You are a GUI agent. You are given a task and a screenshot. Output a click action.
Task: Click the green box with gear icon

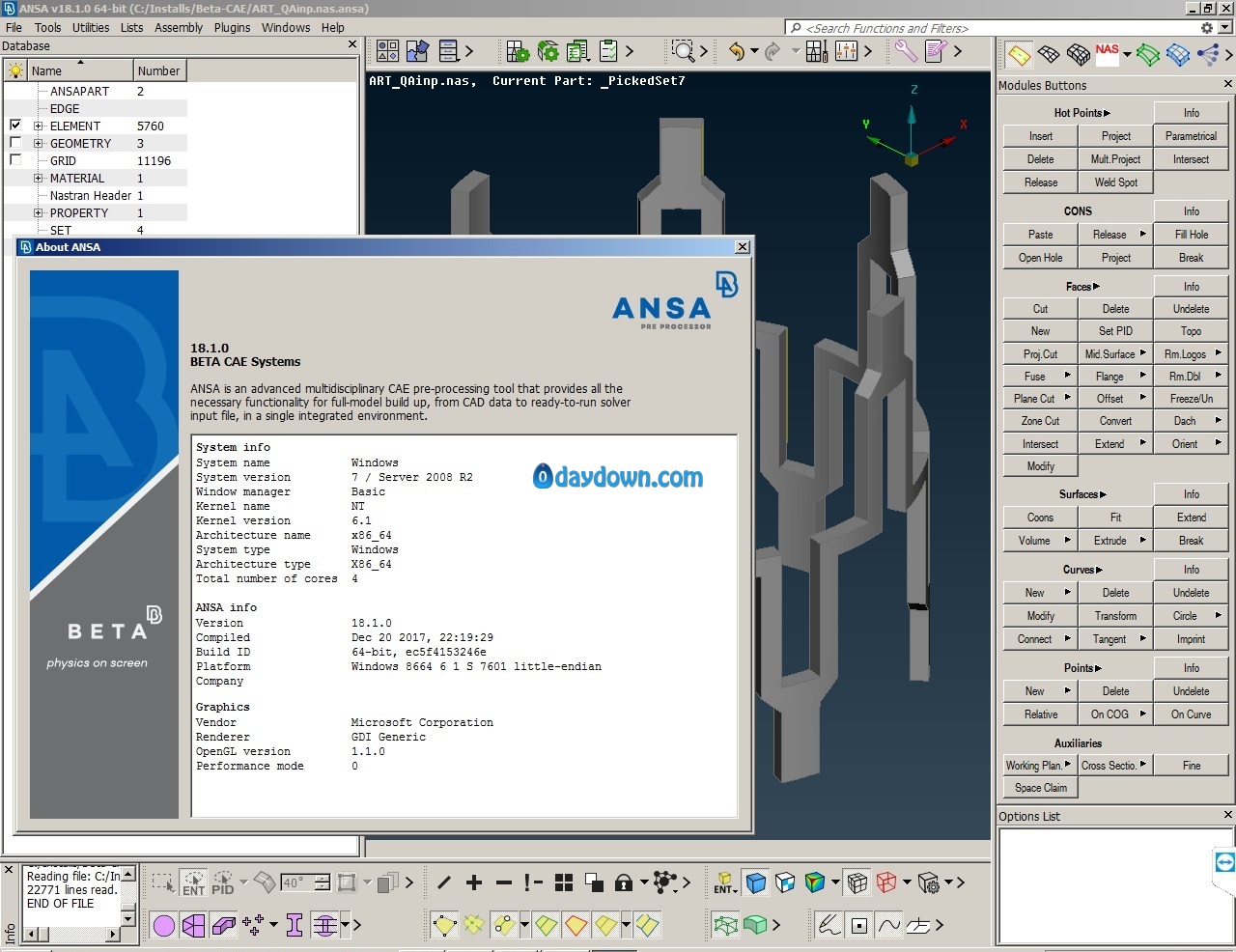(x=548, y=51)
